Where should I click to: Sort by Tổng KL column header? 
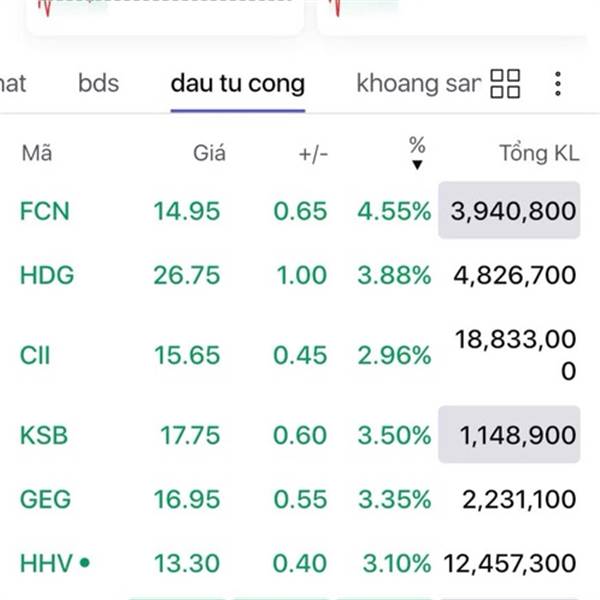point(539,153)
